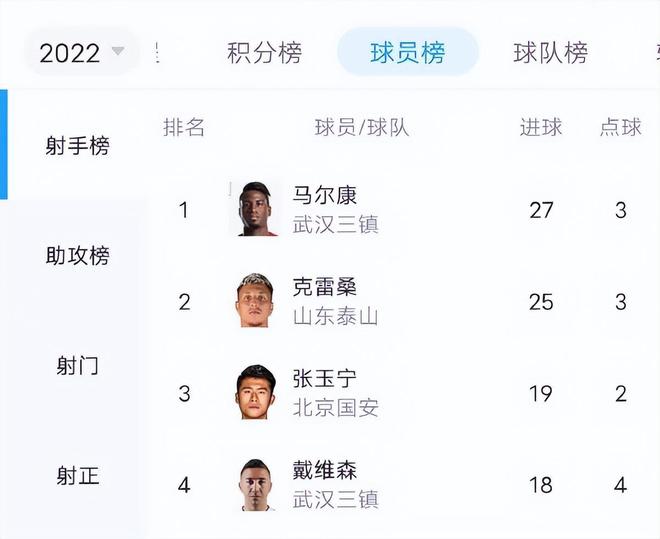Image resolution: width=660 pixels, height=539 pixels.
Task: Select the 球员榜 tab
Action: pos(407,52)
